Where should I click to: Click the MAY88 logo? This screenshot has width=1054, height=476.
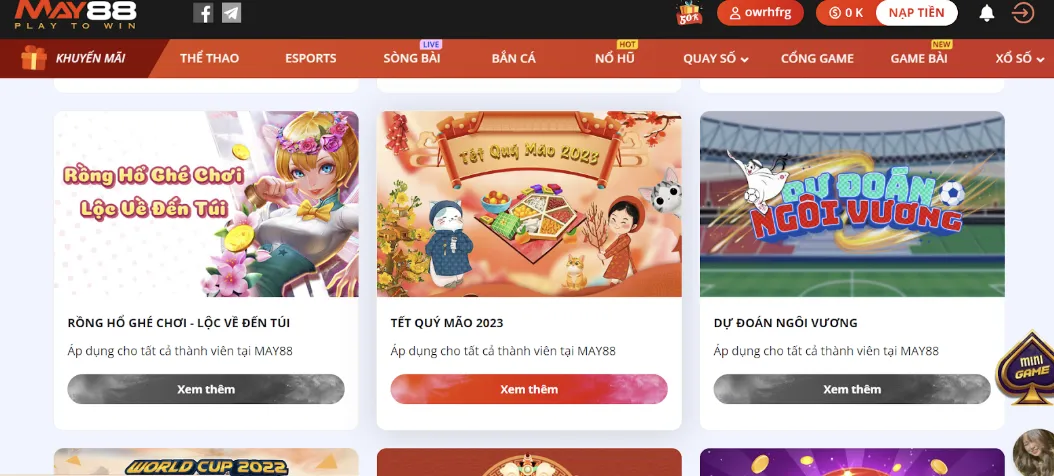pyautogui.click(x=75, y=14)
